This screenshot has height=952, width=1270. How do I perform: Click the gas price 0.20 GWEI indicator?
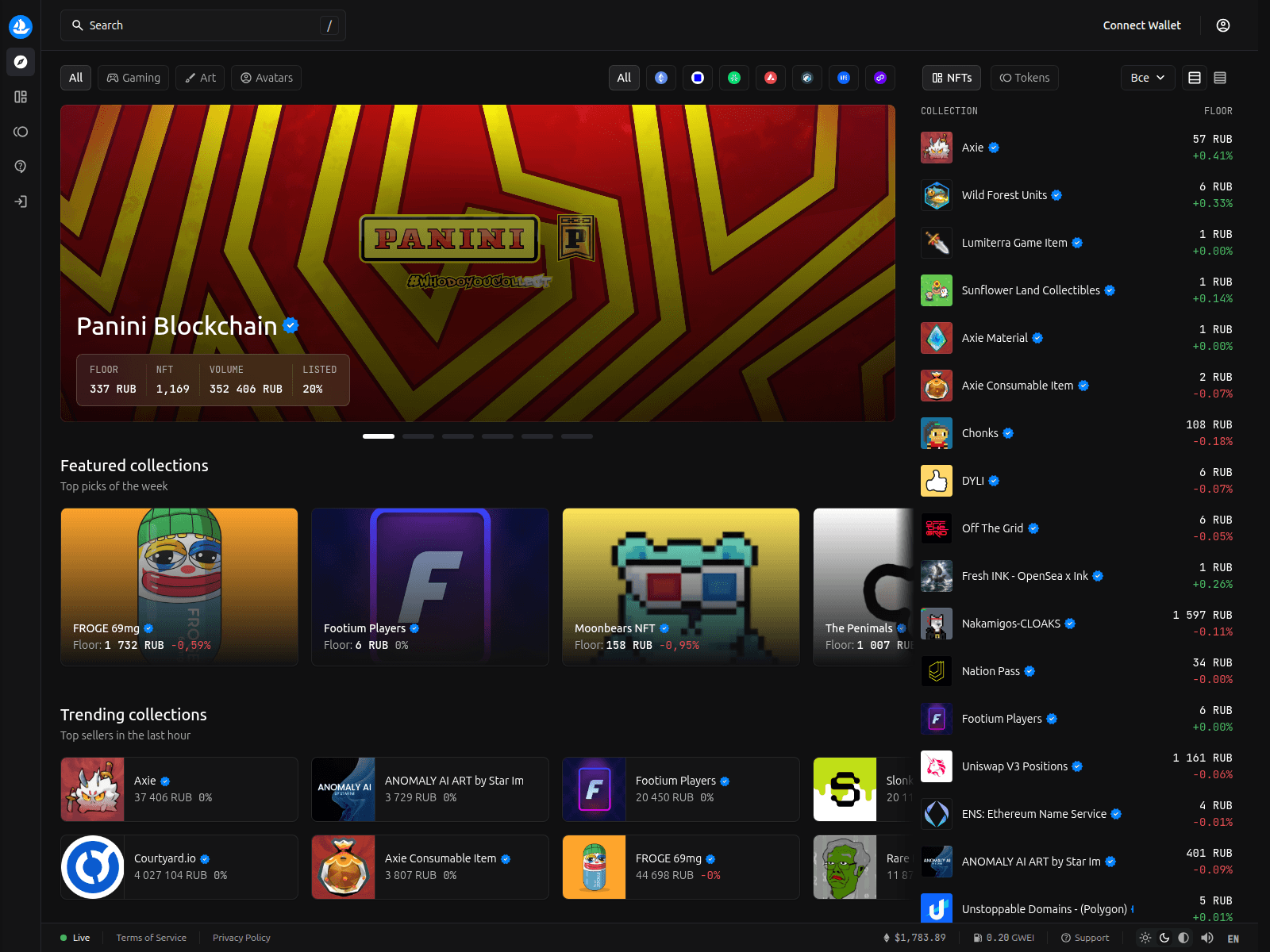(x=1004, y=938)
